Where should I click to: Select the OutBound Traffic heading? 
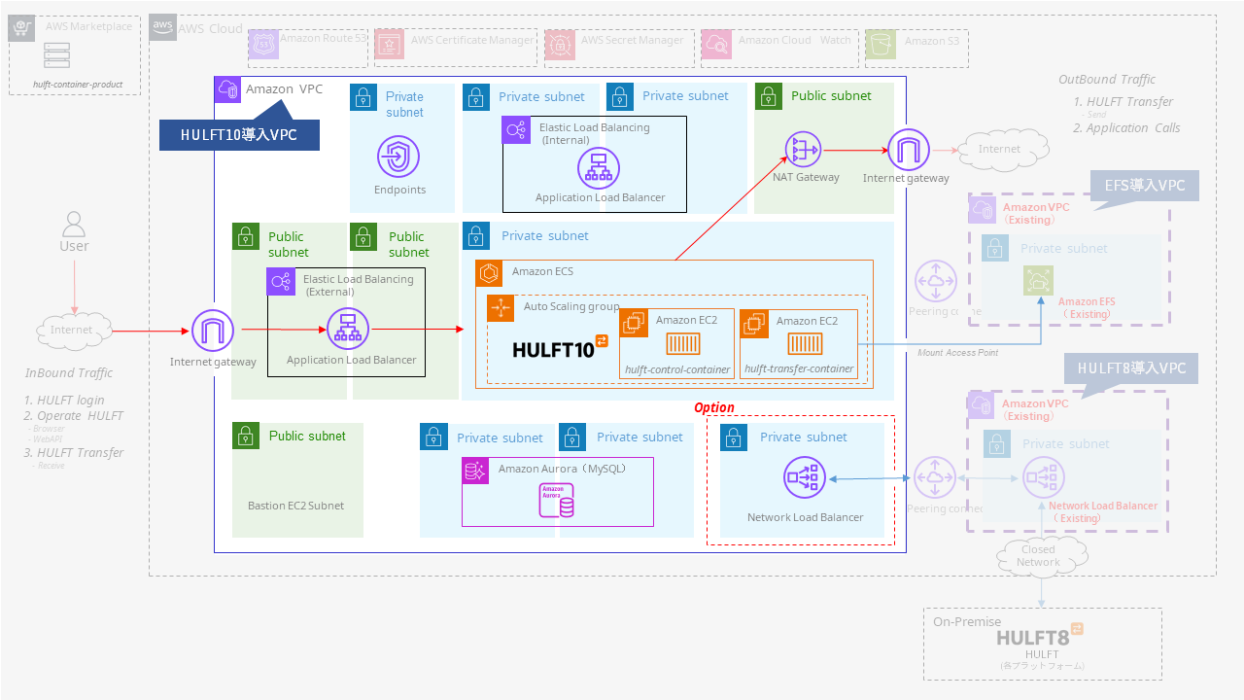coord(1107,80)
